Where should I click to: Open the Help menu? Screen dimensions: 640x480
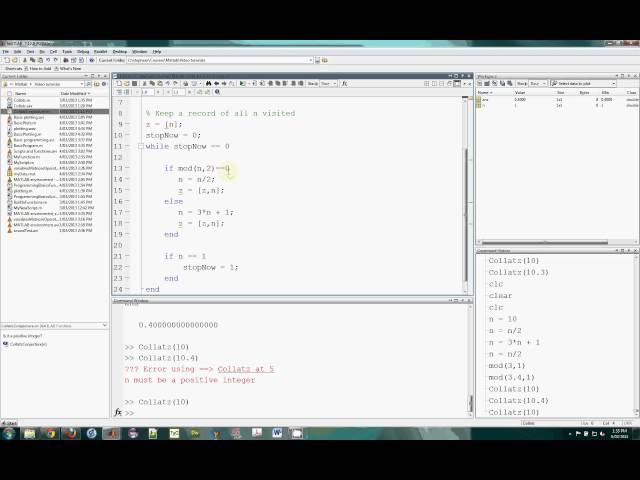point(157,52)
